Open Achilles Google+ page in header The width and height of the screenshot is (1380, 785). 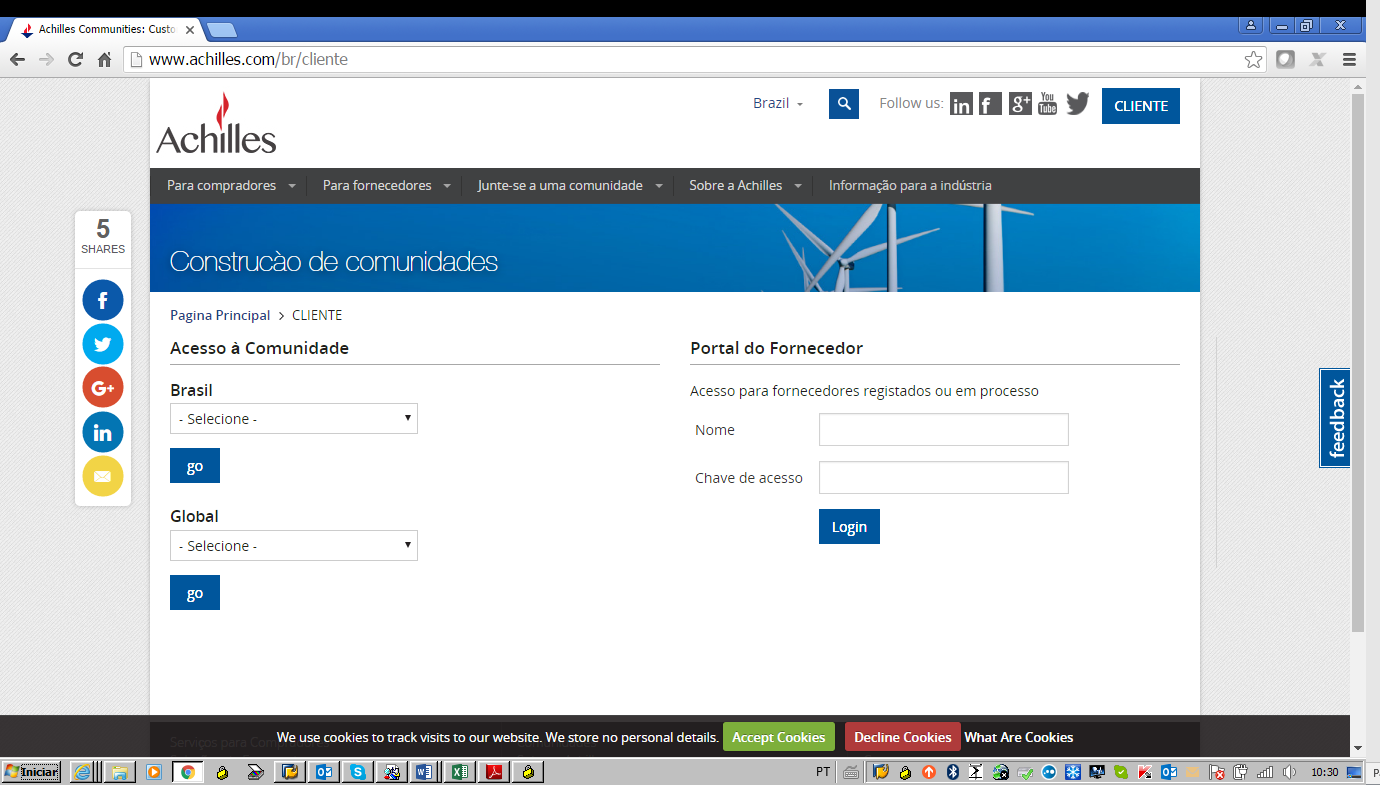pos(1020,103)
